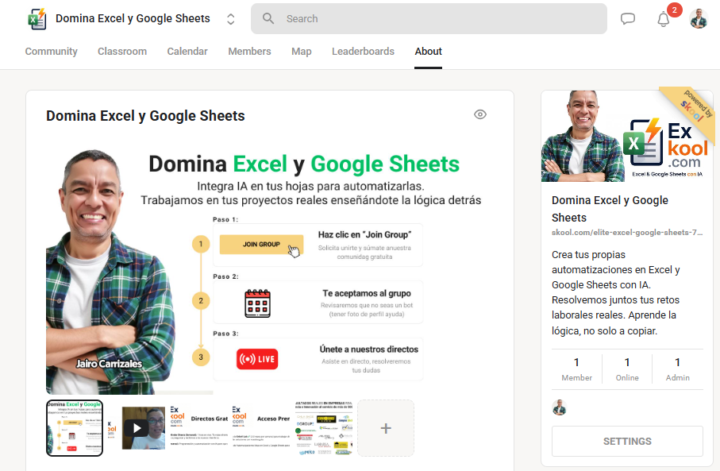The width and height of the screenshot is (720, 471).
Task: Open the profile avatar menu
Action: coord(698,19)
